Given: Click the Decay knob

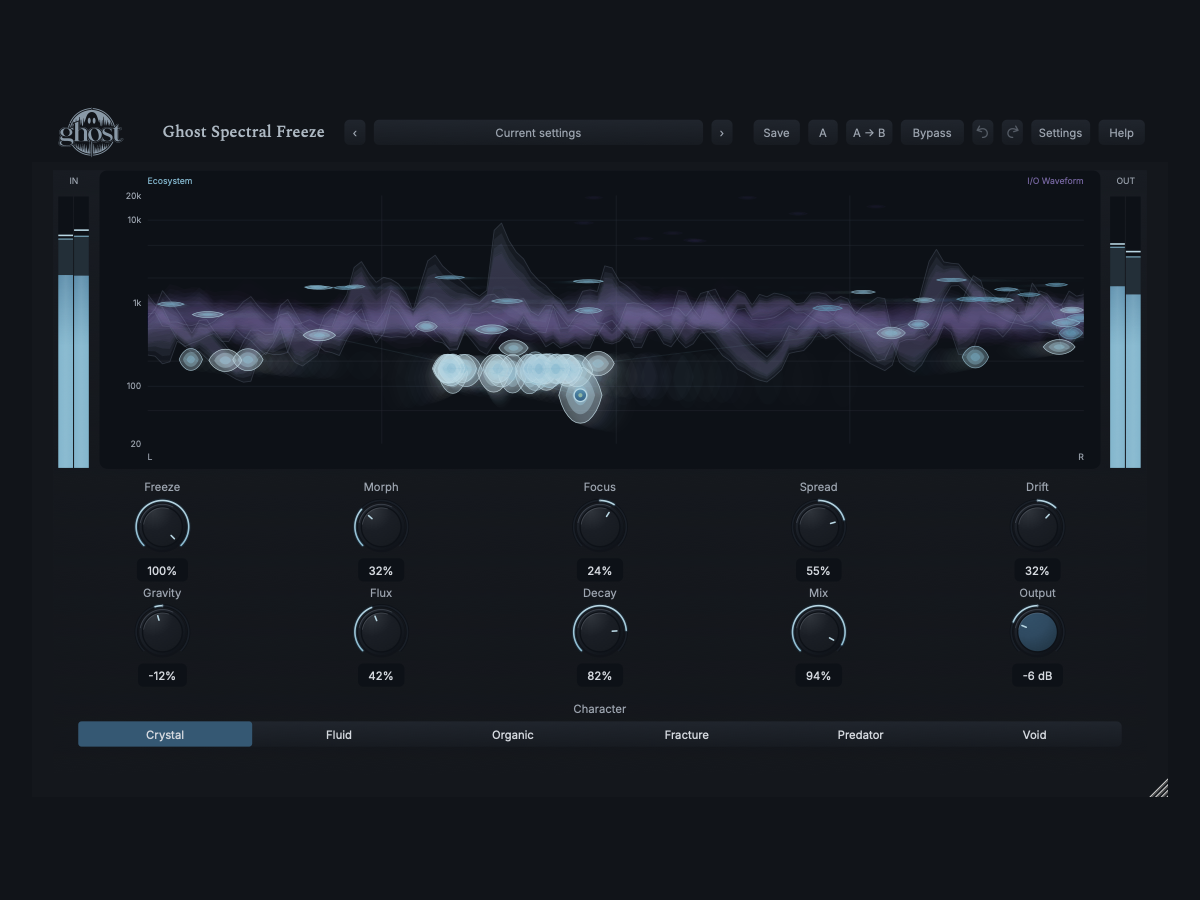Looking at the screenshot, I should [x=599, y=632].
